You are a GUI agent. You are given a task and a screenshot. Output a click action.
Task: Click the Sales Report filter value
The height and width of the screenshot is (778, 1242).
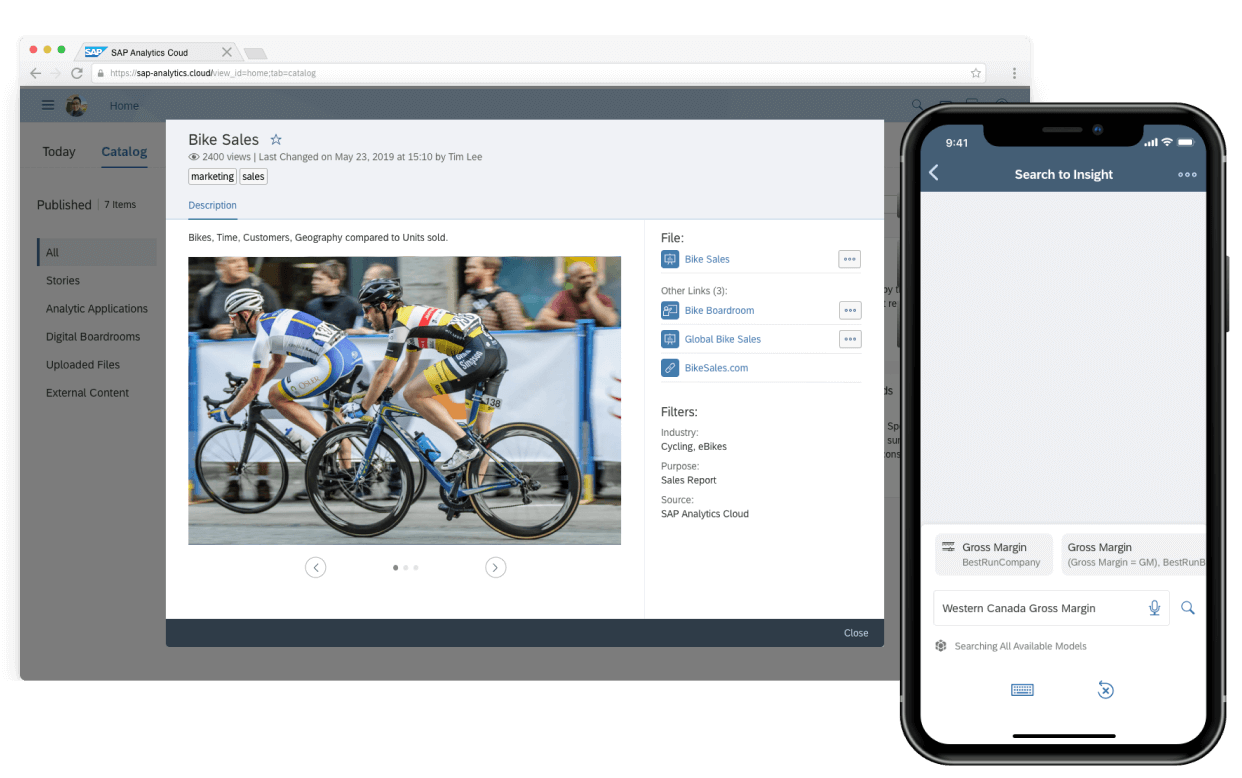click(689, 480)
